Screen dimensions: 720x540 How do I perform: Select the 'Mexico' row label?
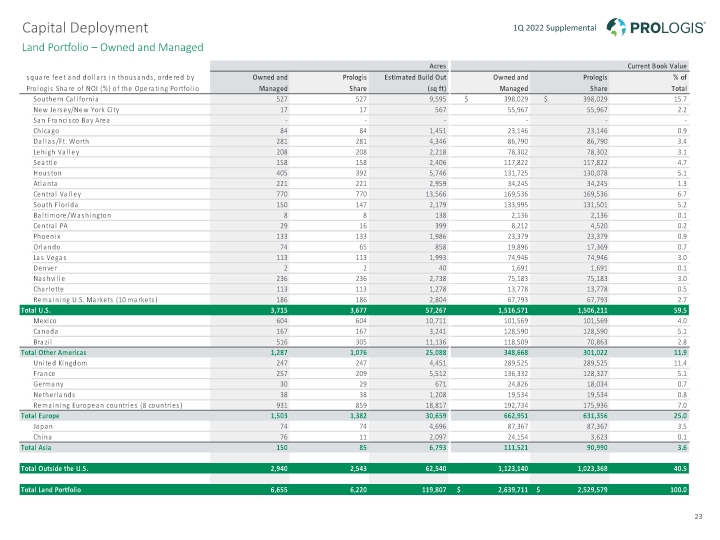[45, 321]
